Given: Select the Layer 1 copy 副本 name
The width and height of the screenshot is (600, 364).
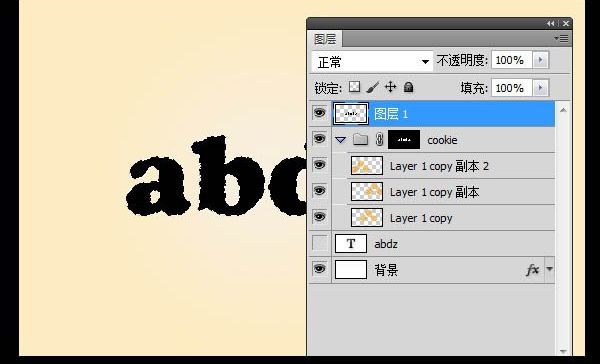Looking at the screenshot, I should click(x=434, y=192).
